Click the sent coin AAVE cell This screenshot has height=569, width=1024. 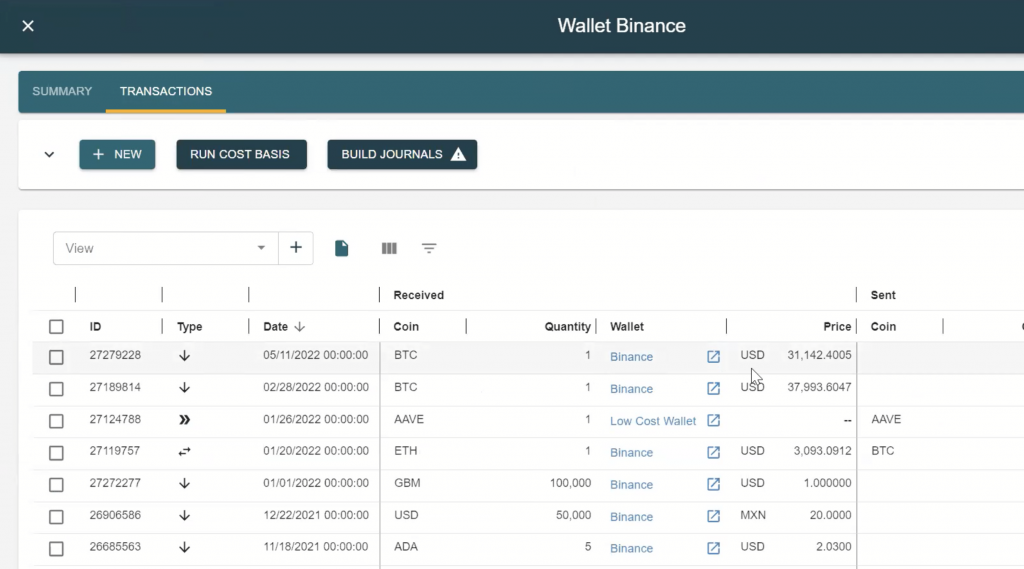(886, 419)
